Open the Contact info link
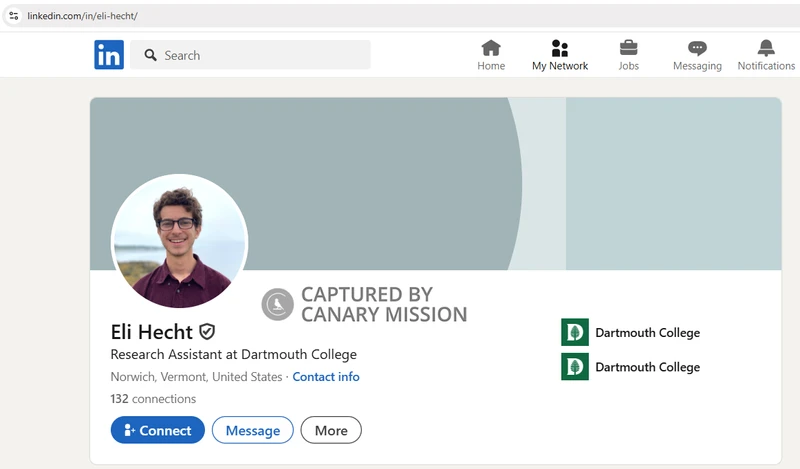 [x=326, y=377]
